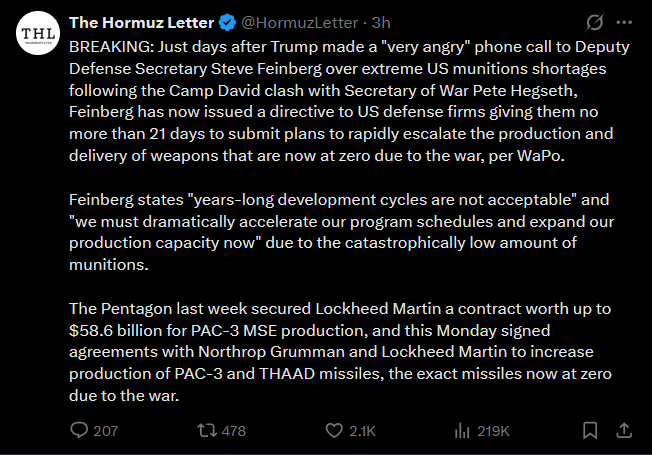Share the post via upload arrow icon

pos(624,430)
